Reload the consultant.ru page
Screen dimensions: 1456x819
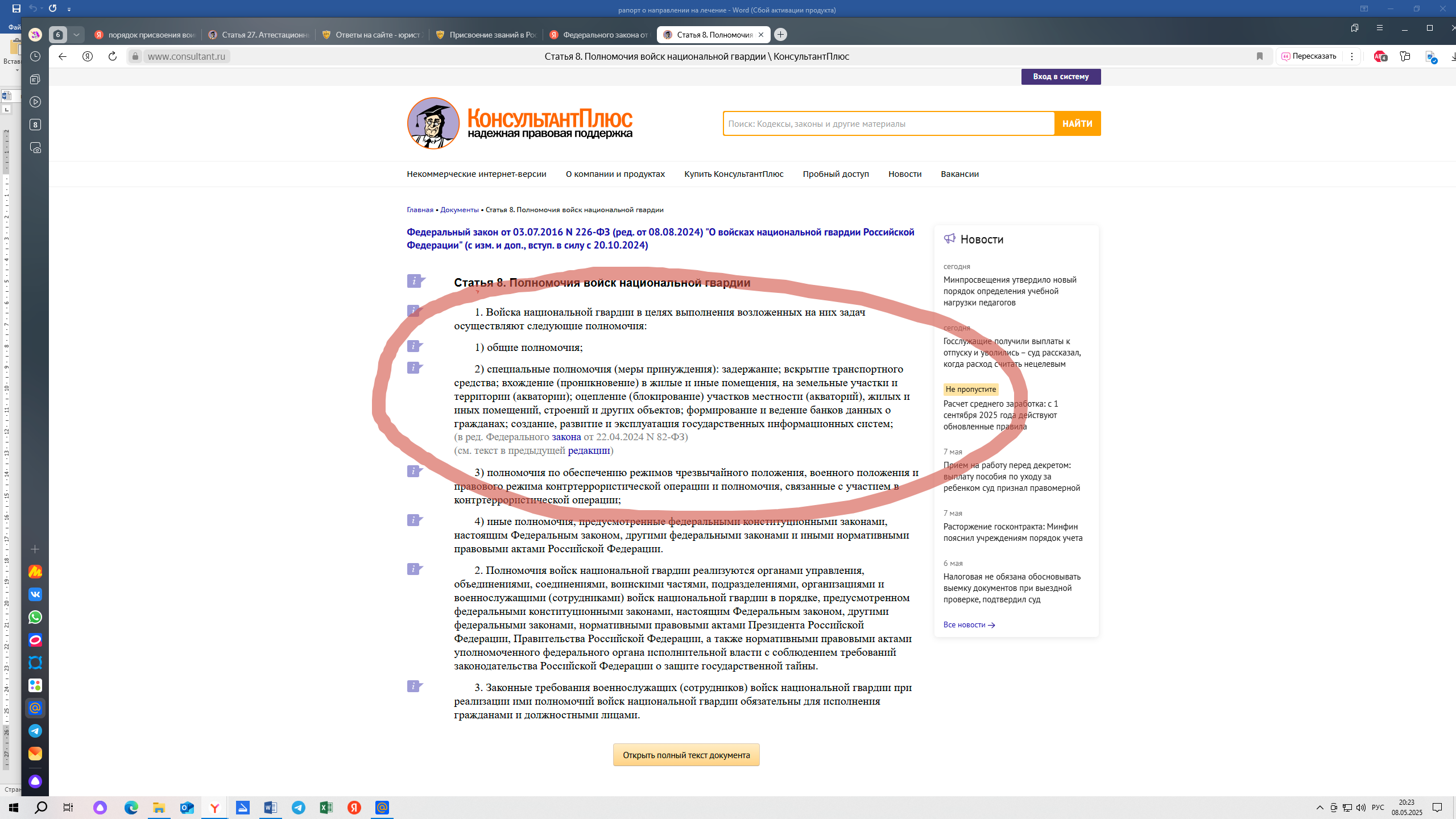[113, 56]
